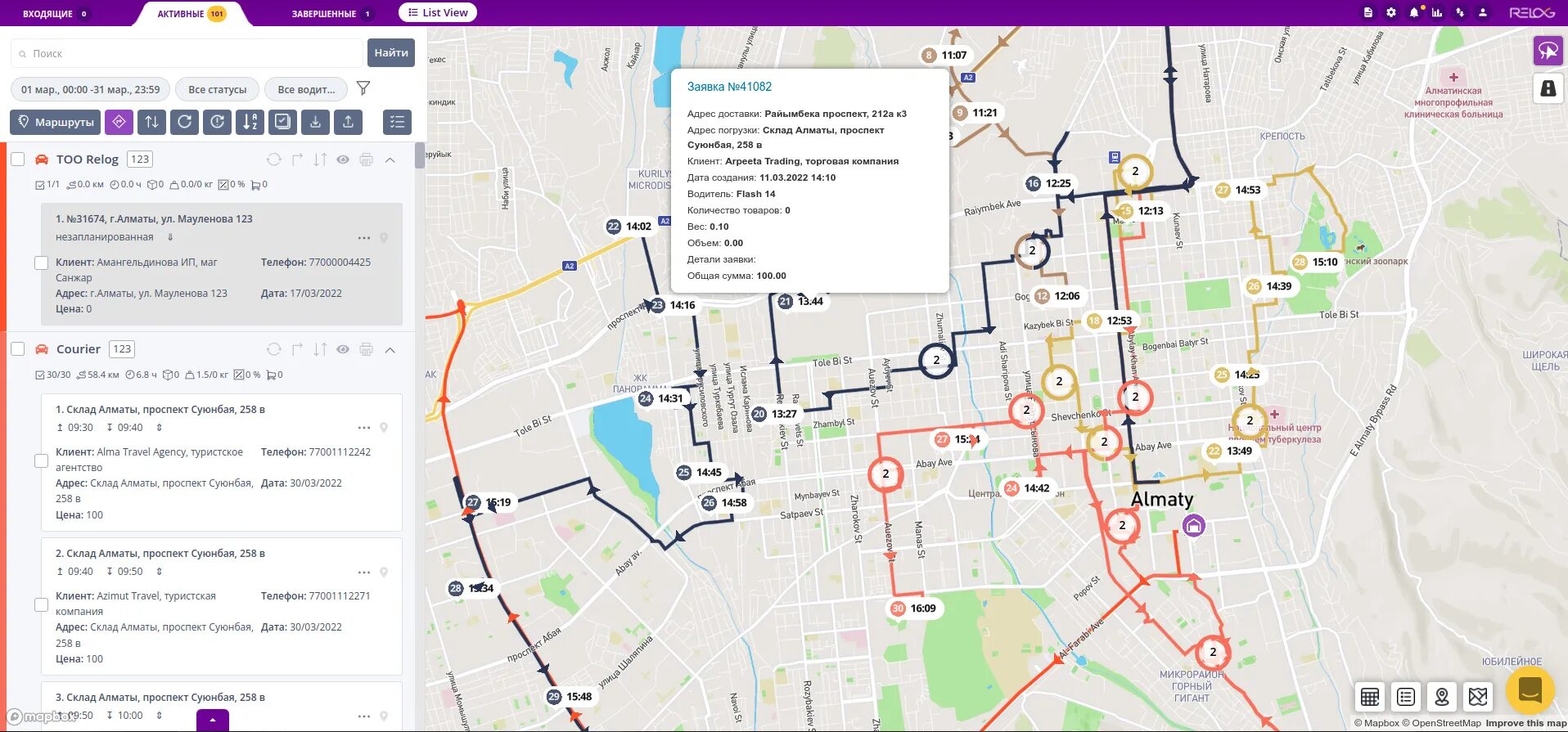1568x732 pixels.
Task: Open settings gear in top bar
Action: [x=1391, y=12]
